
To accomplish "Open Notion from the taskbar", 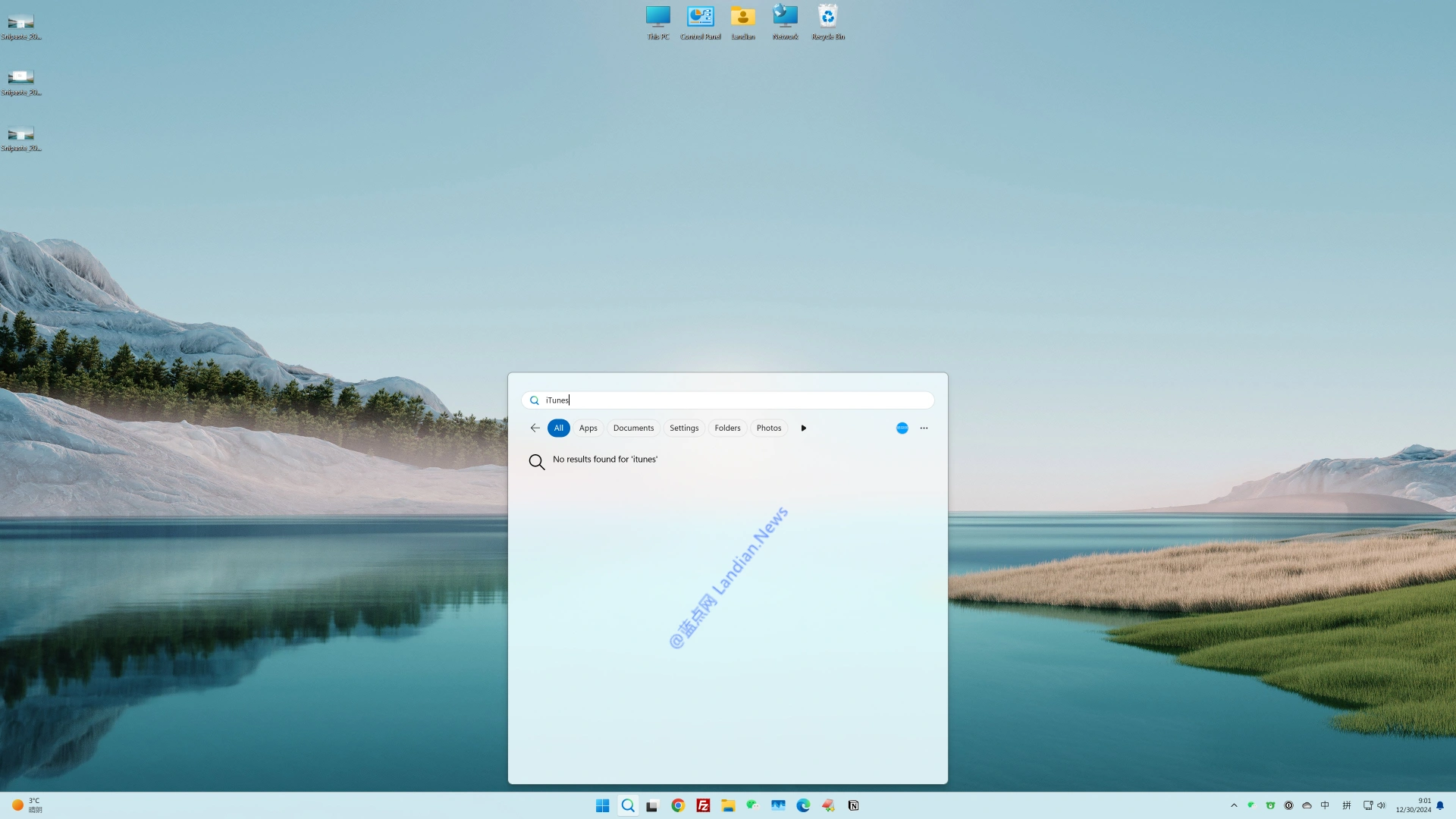I will point(853,805).
